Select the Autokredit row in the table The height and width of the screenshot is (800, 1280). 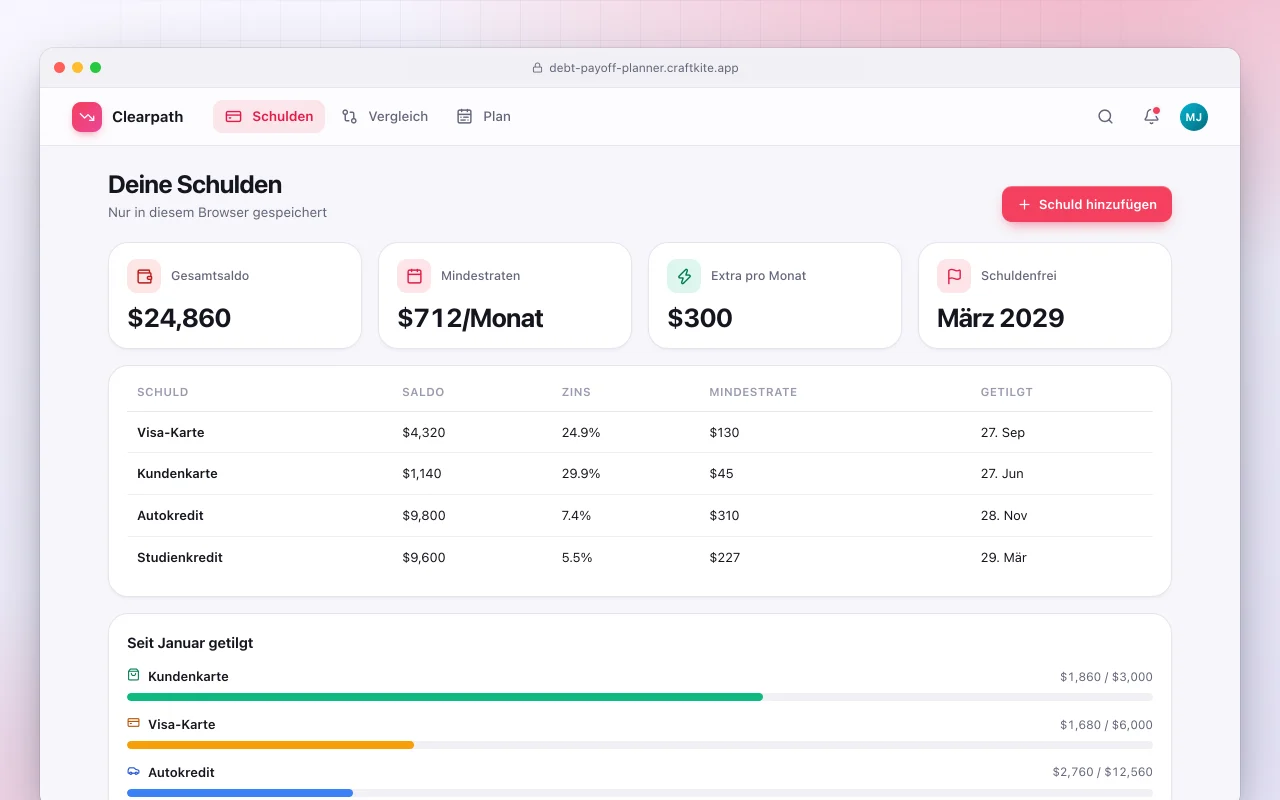pos(640,516)
